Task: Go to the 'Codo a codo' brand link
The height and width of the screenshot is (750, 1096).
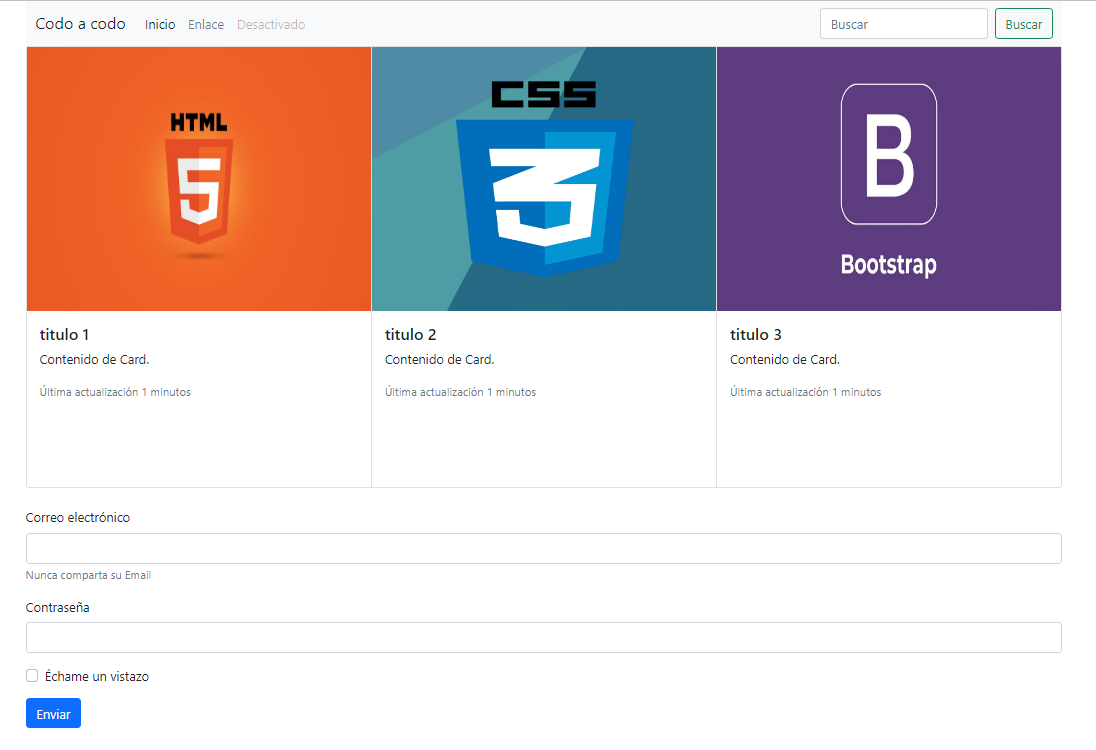Action: click(80, 24)
